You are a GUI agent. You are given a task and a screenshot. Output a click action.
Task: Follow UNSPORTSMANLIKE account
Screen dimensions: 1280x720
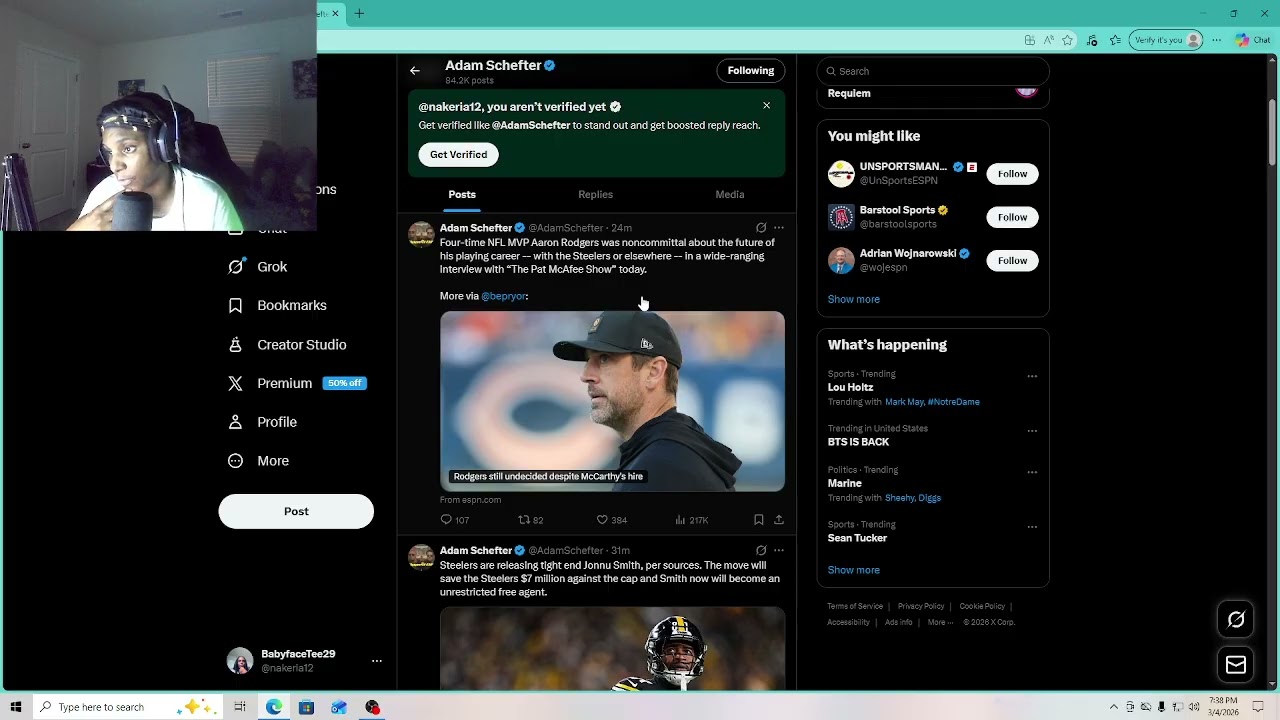(1012, 174)
